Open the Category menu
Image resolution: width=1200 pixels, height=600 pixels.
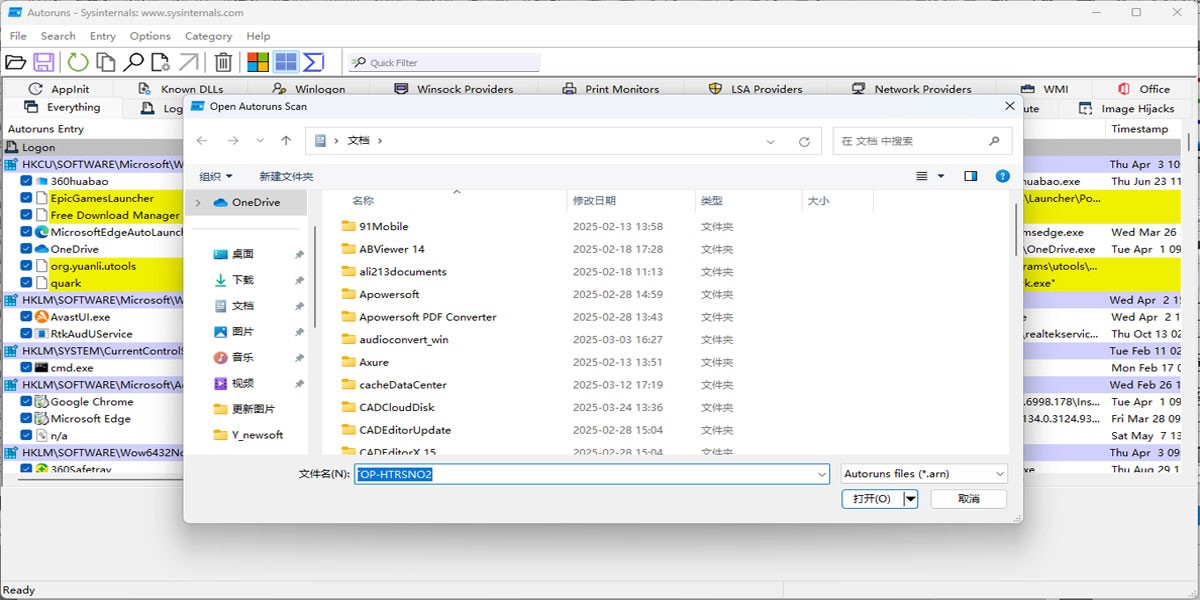(208, 36)
